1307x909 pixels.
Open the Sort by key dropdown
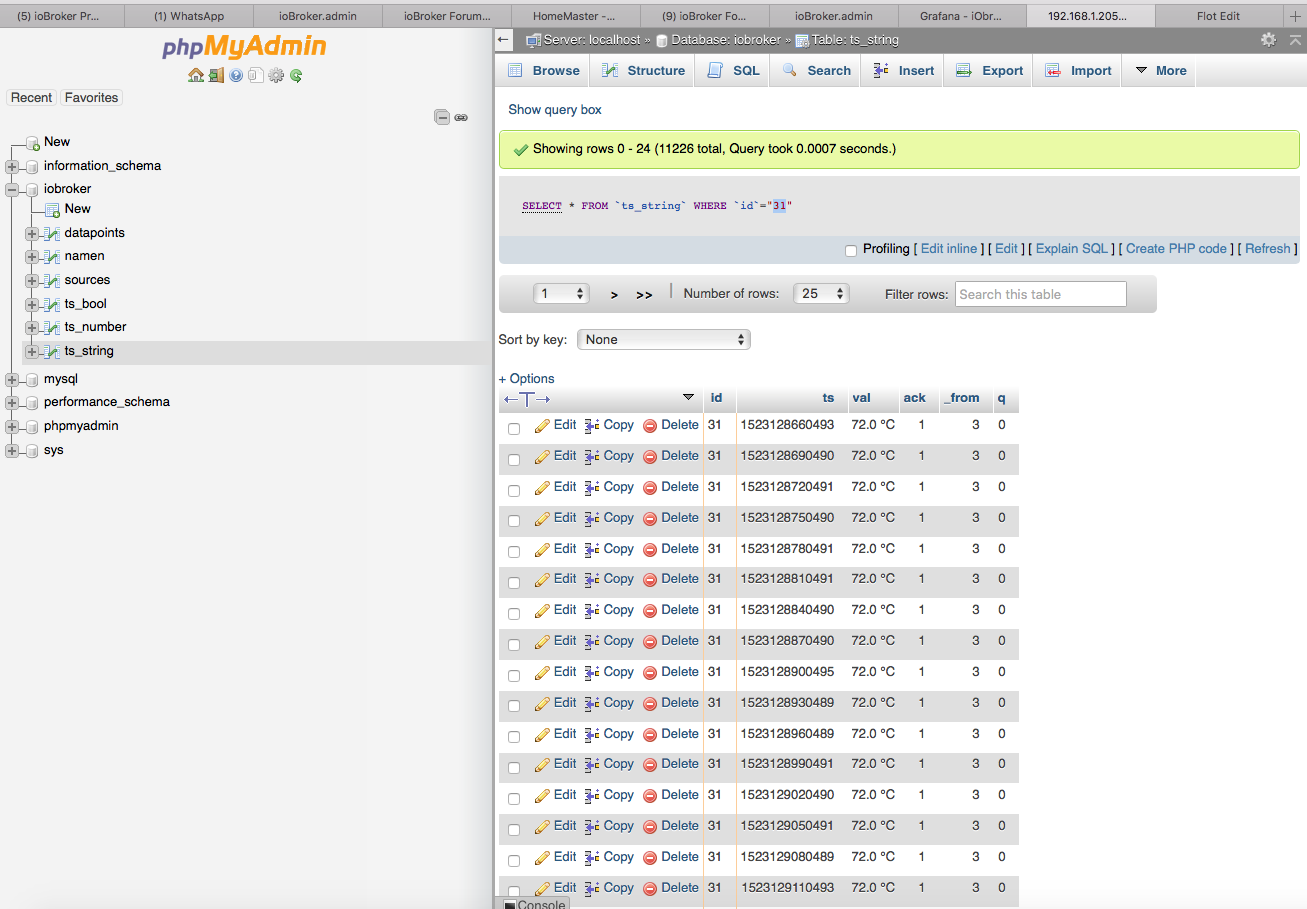pyautogui.click(x=664, y=340)
